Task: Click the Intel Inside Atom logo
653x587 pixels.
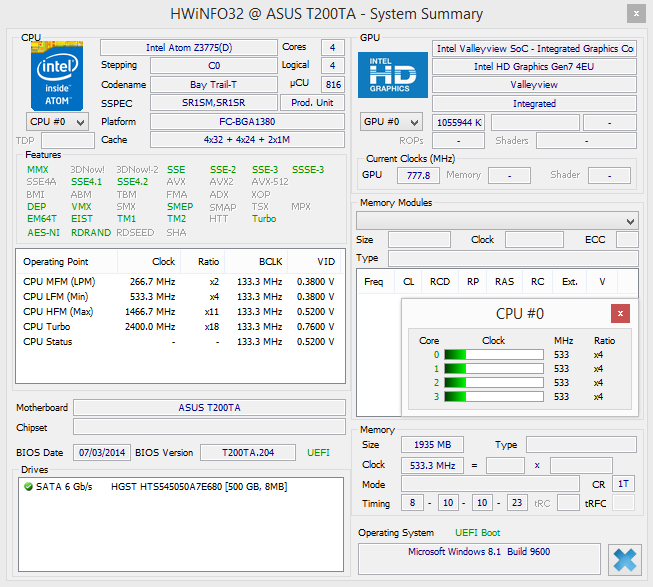Action: pyautogui.click(x=57, y=76)
